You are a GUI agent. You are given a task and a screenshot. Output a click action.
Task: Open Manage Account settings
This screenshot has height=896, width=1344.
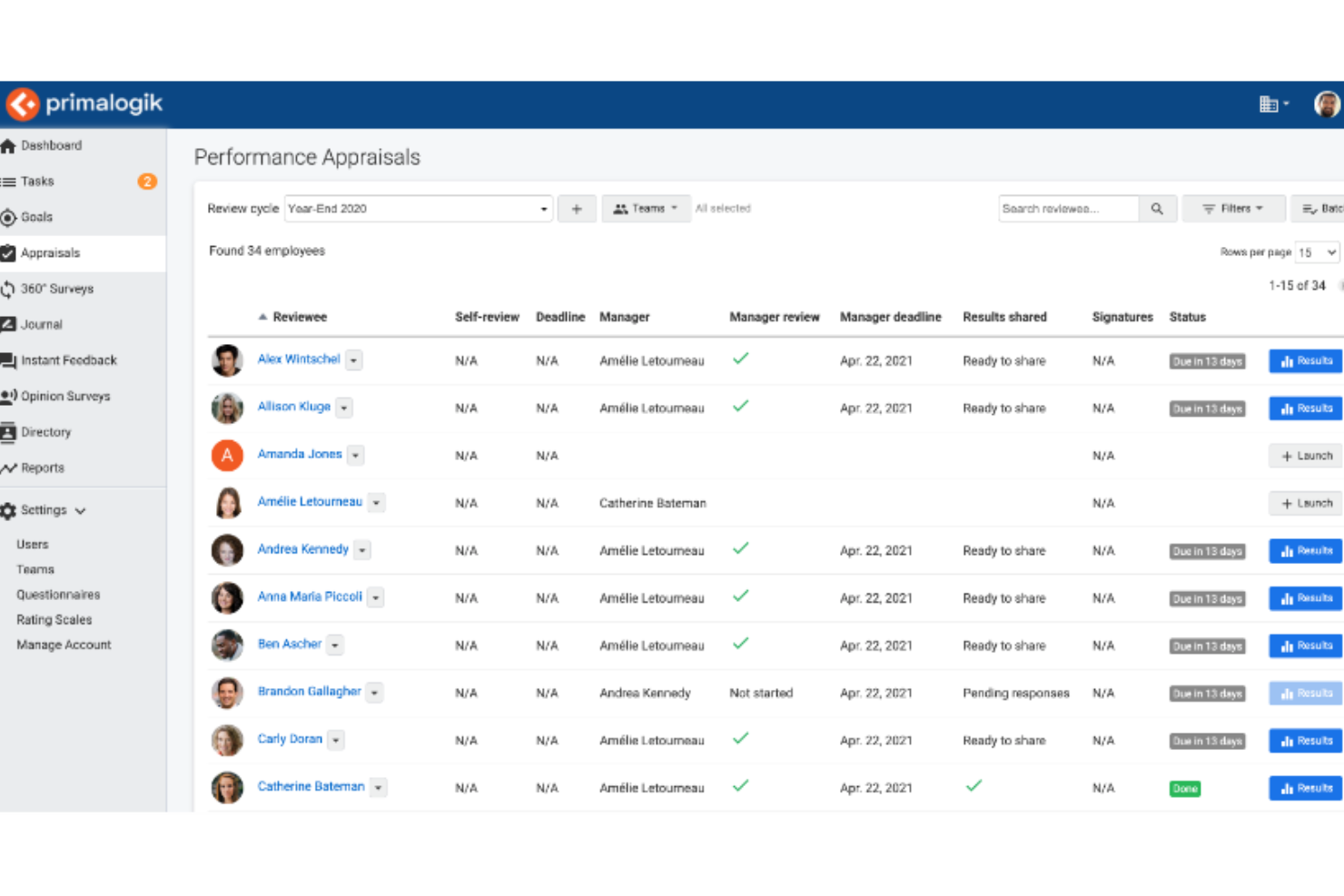[x=64, y=645]
